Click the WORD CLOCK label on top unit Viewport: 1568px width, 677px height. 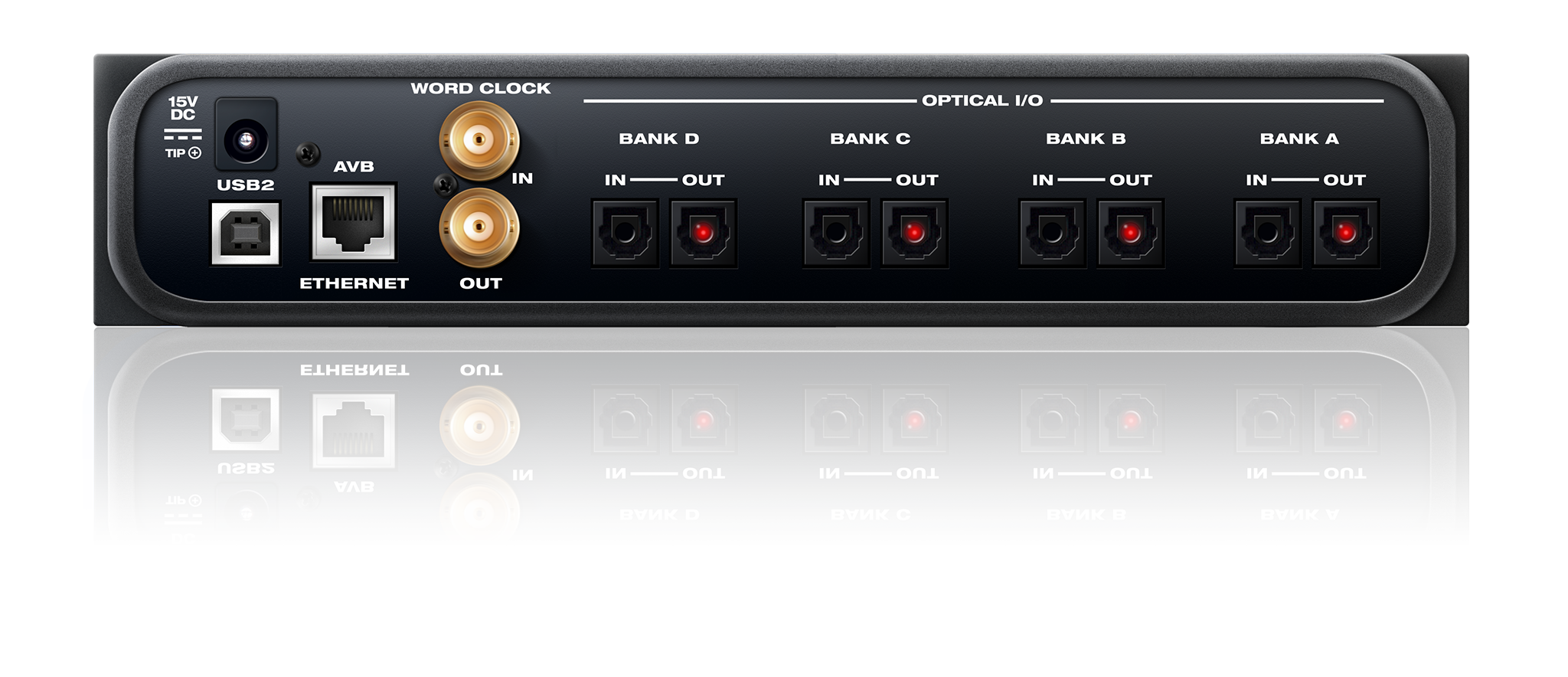point(480,88)
